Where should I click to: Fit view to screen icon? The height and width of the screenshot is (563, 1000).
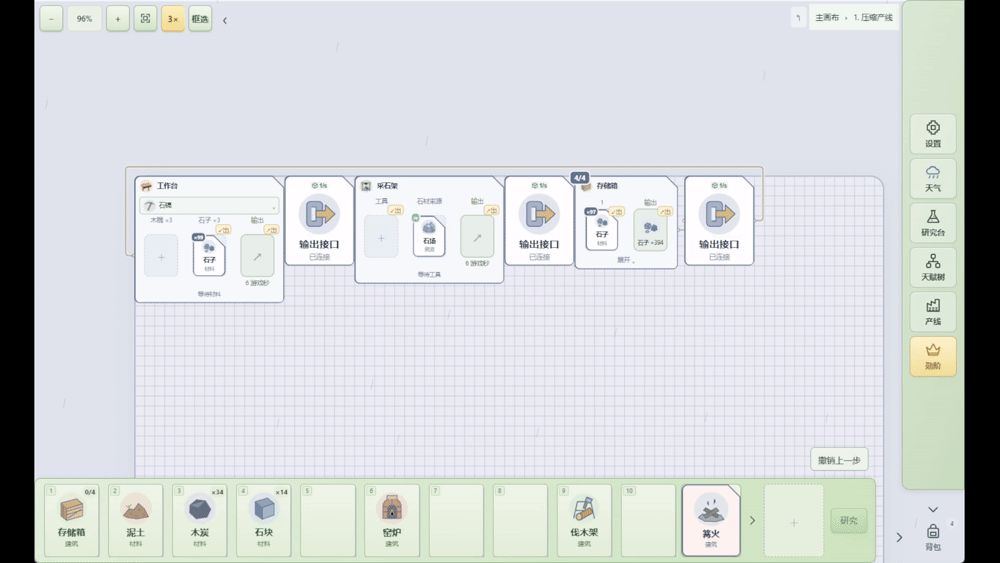(145, 18)
